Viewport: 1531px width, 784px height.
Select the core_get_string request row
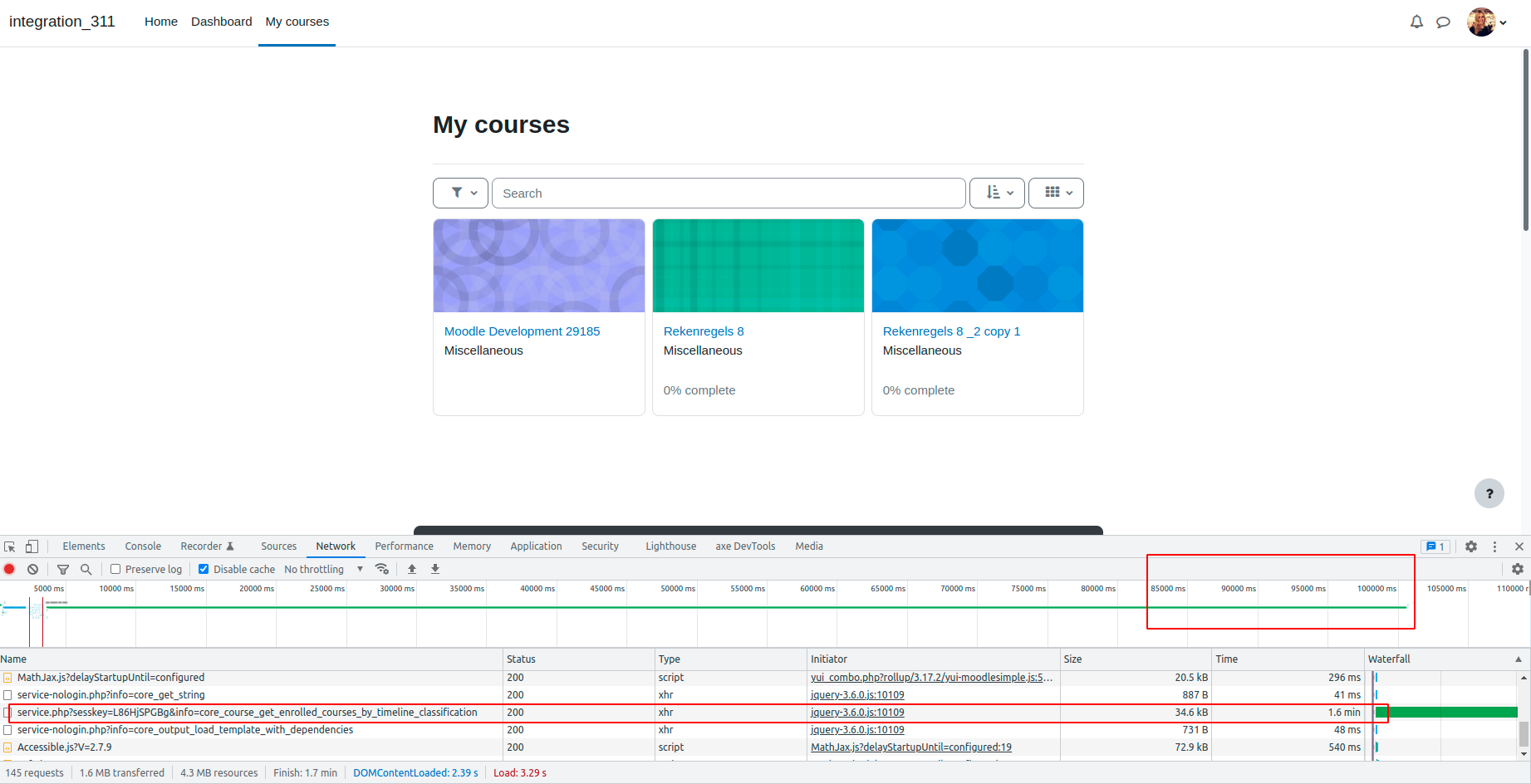click(758, 695)
